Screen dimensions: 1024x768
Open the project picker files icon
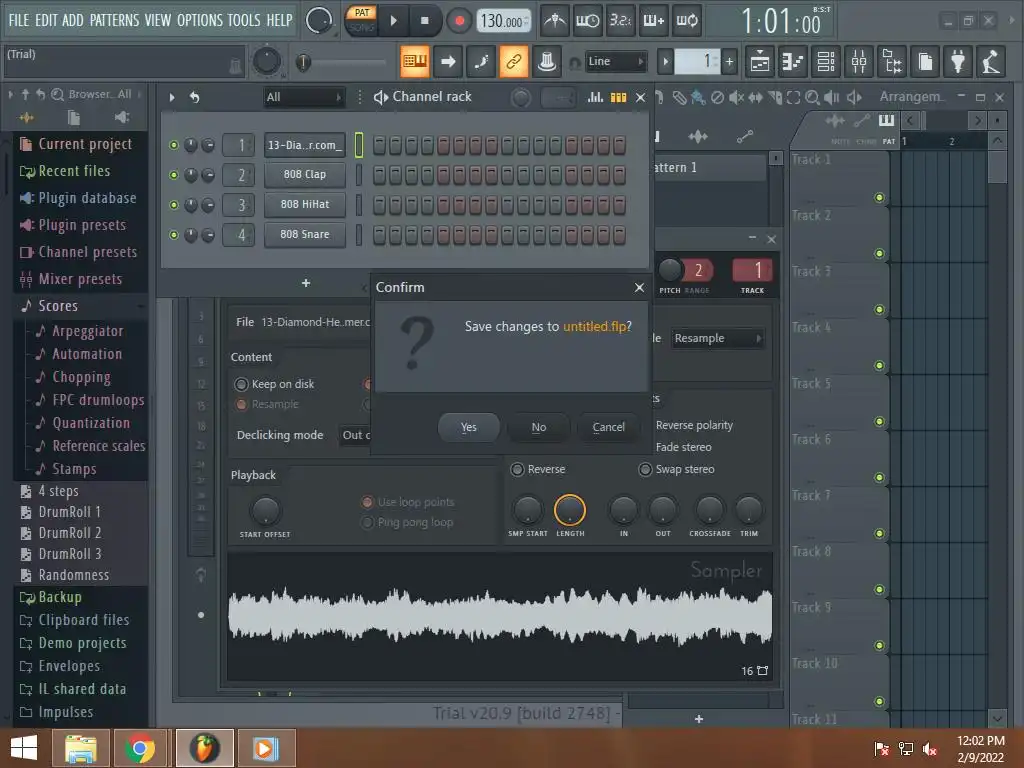[x=925, y=61]
